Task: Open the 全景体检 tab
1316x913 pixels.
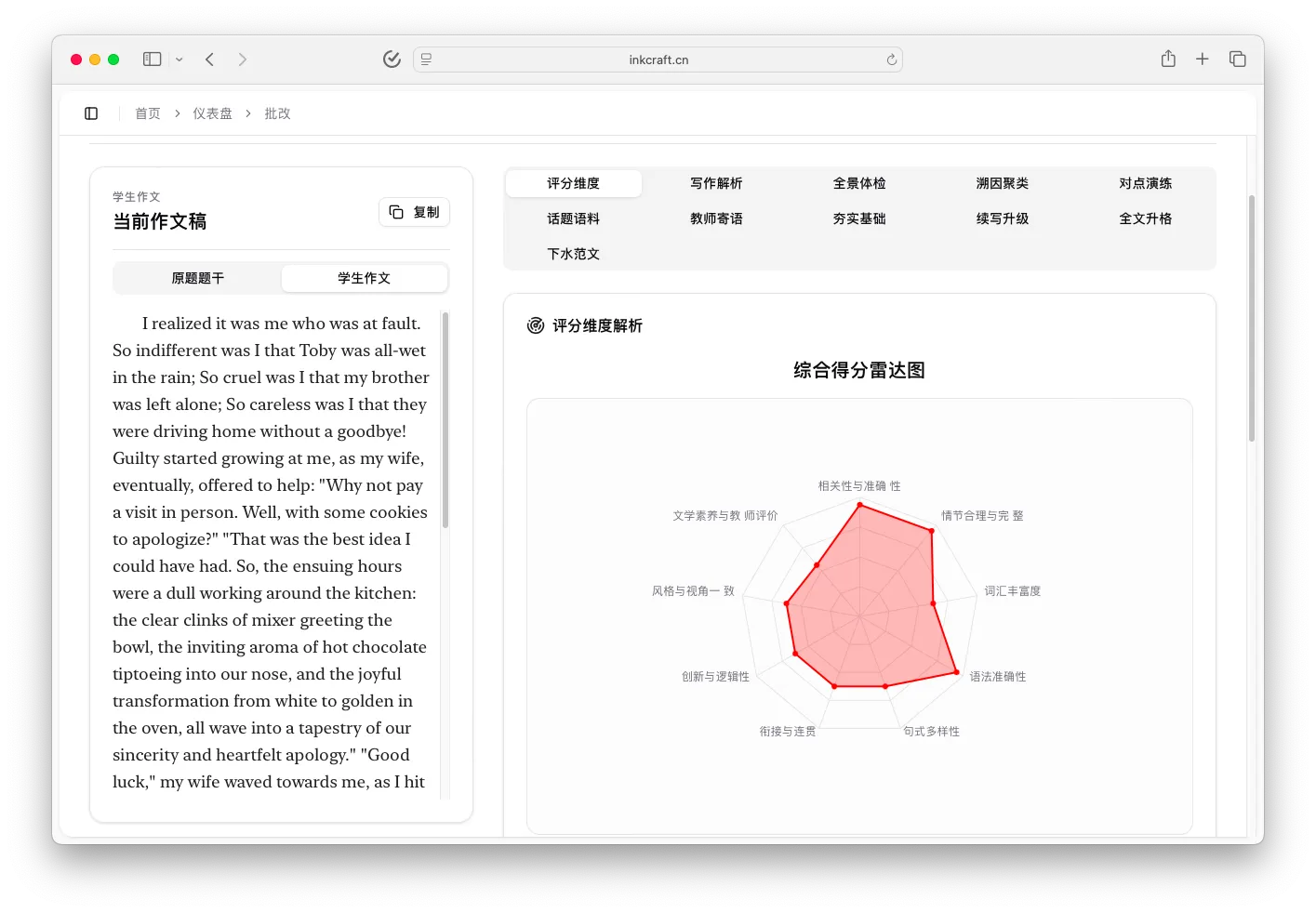Action: (x=859, y=183)
